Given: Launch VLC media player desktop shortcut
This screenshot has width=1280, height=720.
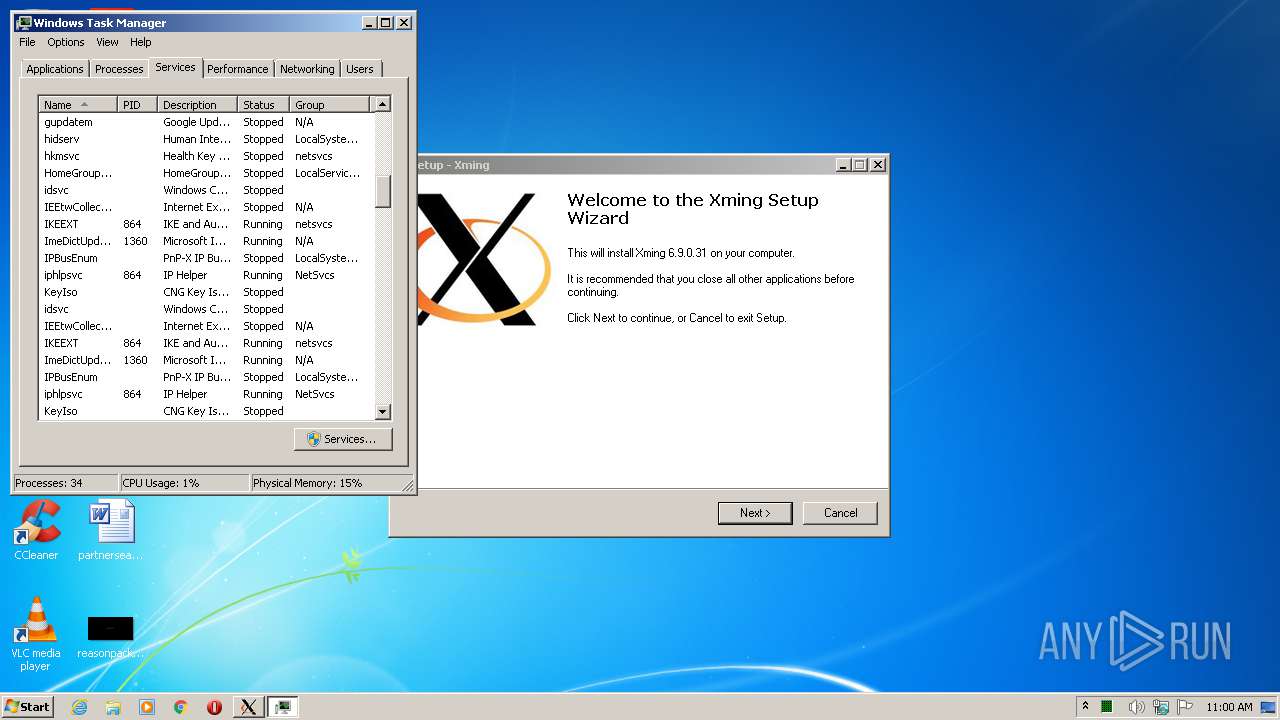Looking at the screenshot, I should (x=36, y=633).
